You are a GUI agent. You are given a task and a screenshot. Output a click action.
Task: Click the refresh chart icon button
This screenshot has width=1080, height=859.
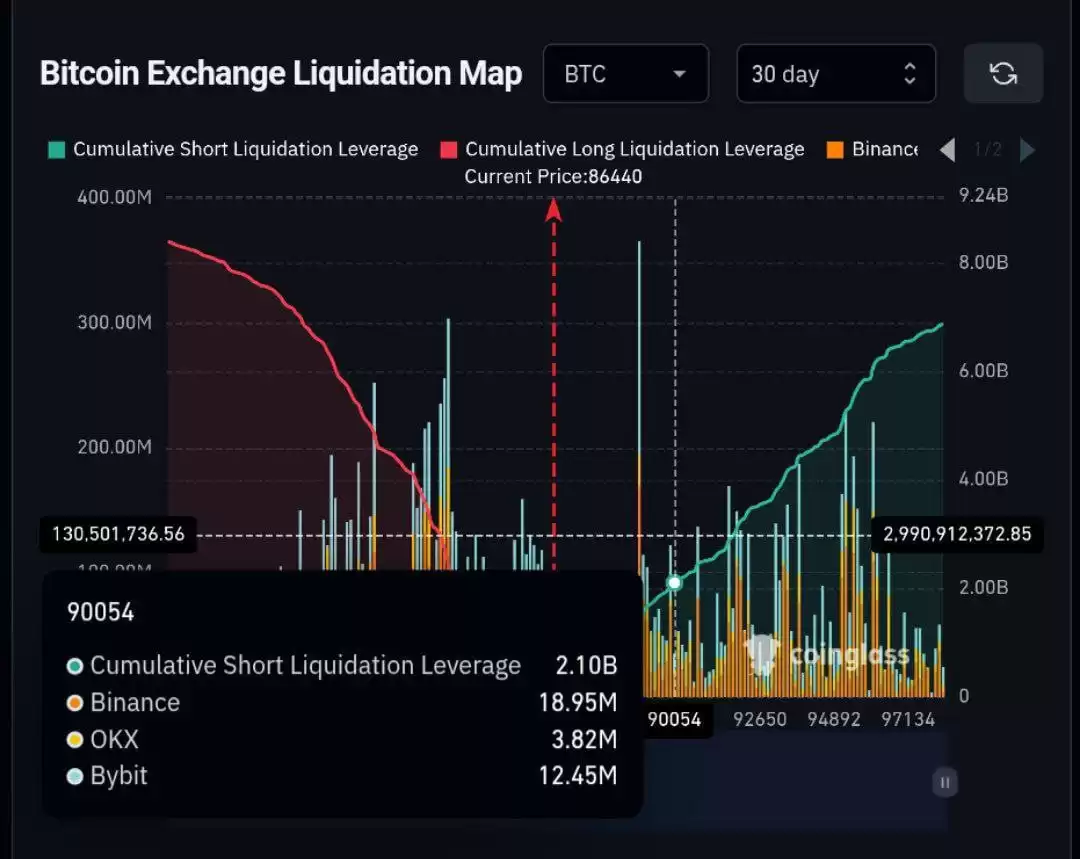click(1003, 73)
